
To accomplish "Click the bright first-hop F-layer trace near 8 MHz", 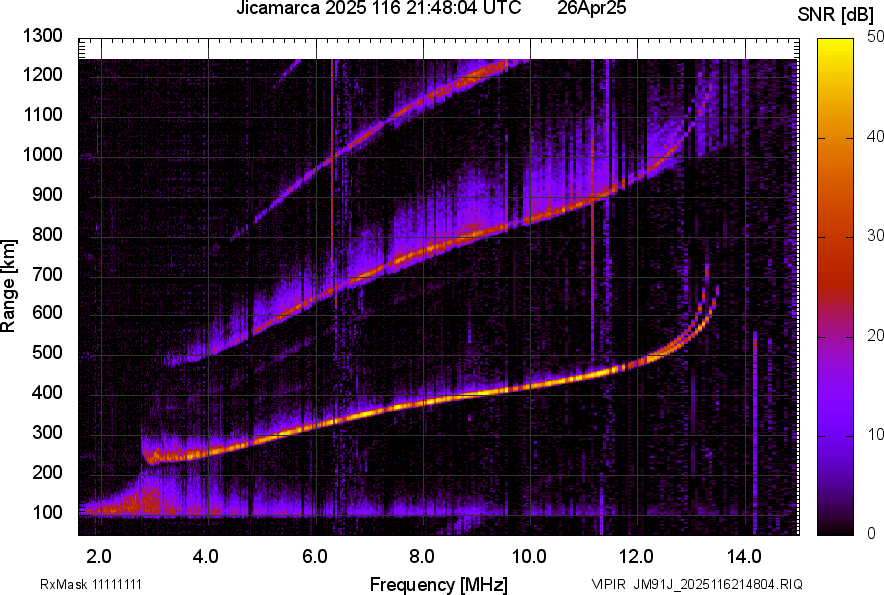I will point(424,402).
